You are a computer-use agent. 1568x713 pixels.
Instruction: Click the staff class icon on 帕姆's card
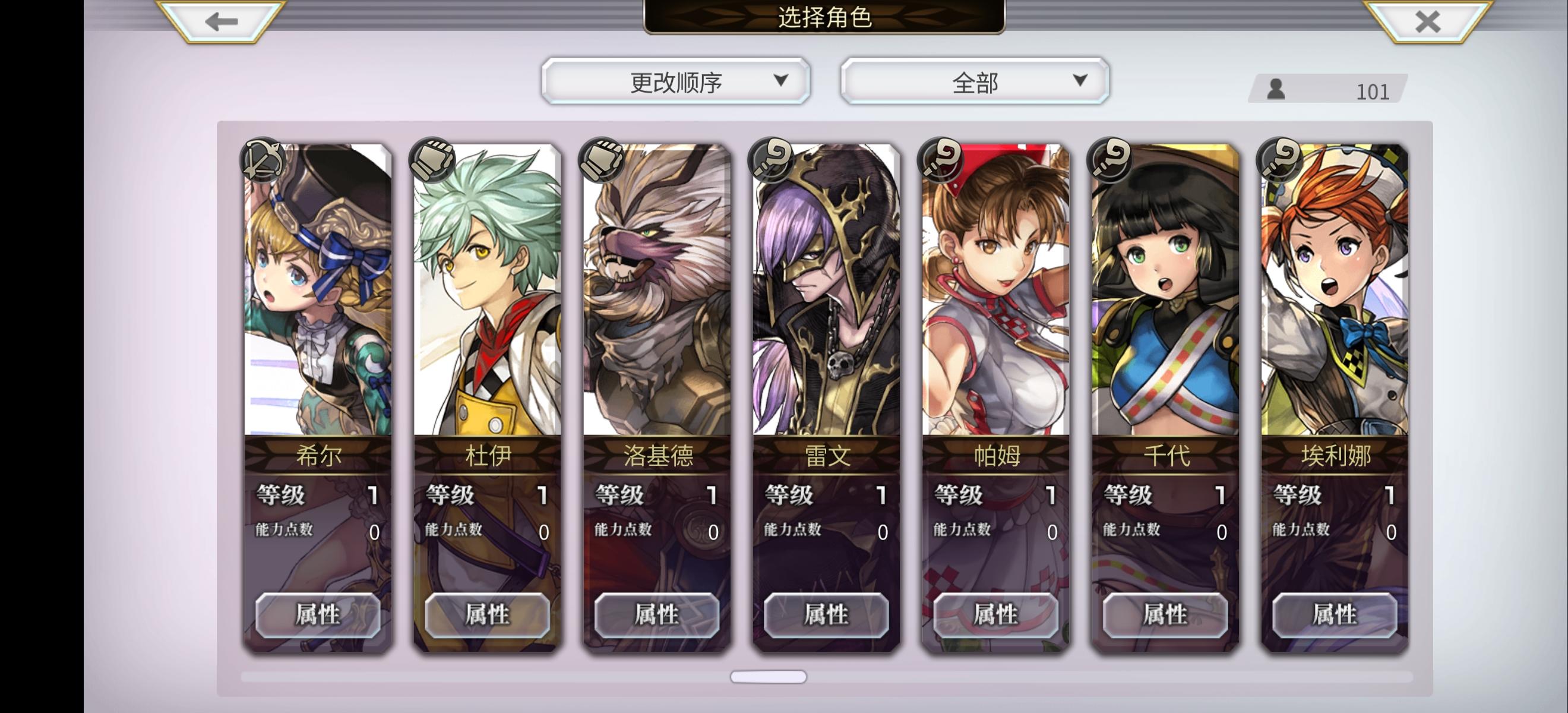[941, 159]
